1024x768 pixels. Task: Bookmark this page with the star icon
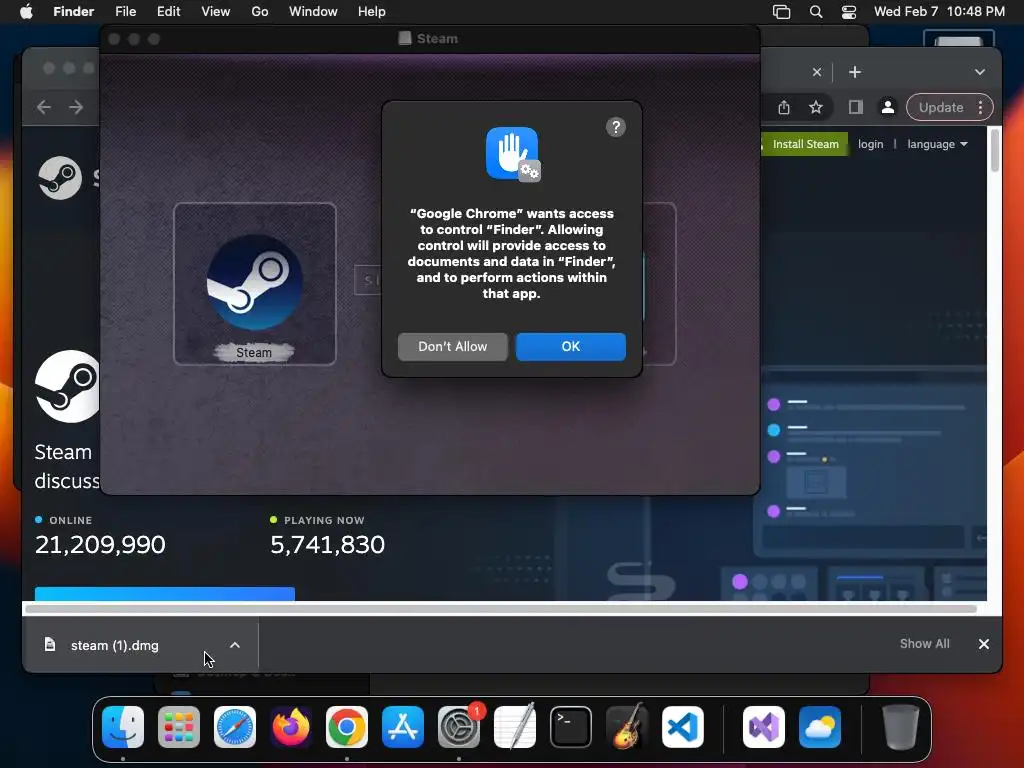(x=816, y=107)
